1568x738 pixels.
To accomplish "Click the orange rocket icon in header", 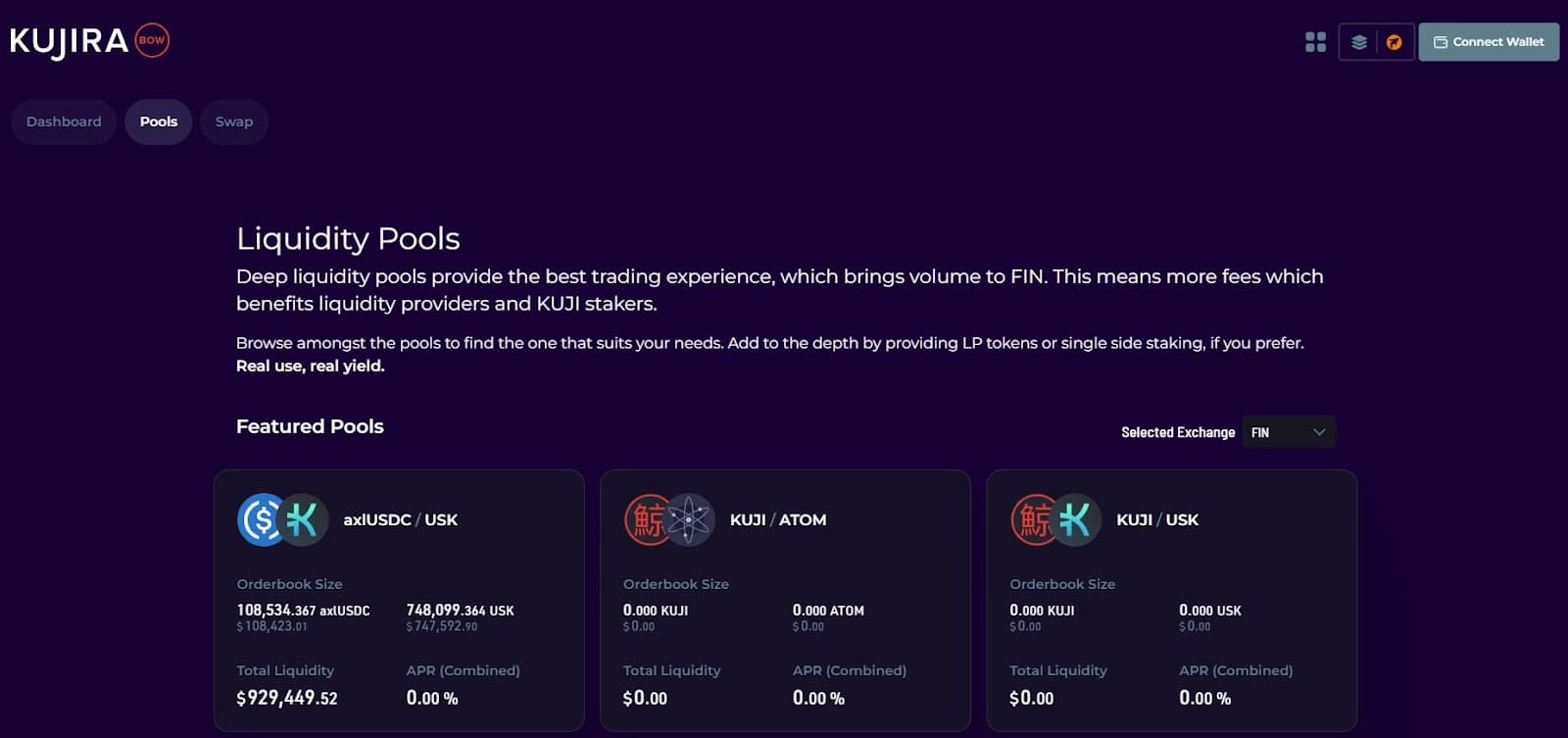I will click(1394, 42).
